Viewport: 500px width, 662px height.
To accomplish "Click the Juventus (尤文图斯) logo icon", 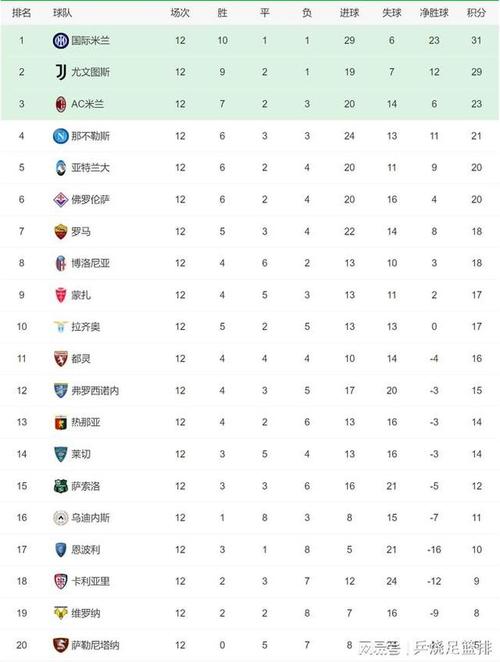I will point(61,72).
